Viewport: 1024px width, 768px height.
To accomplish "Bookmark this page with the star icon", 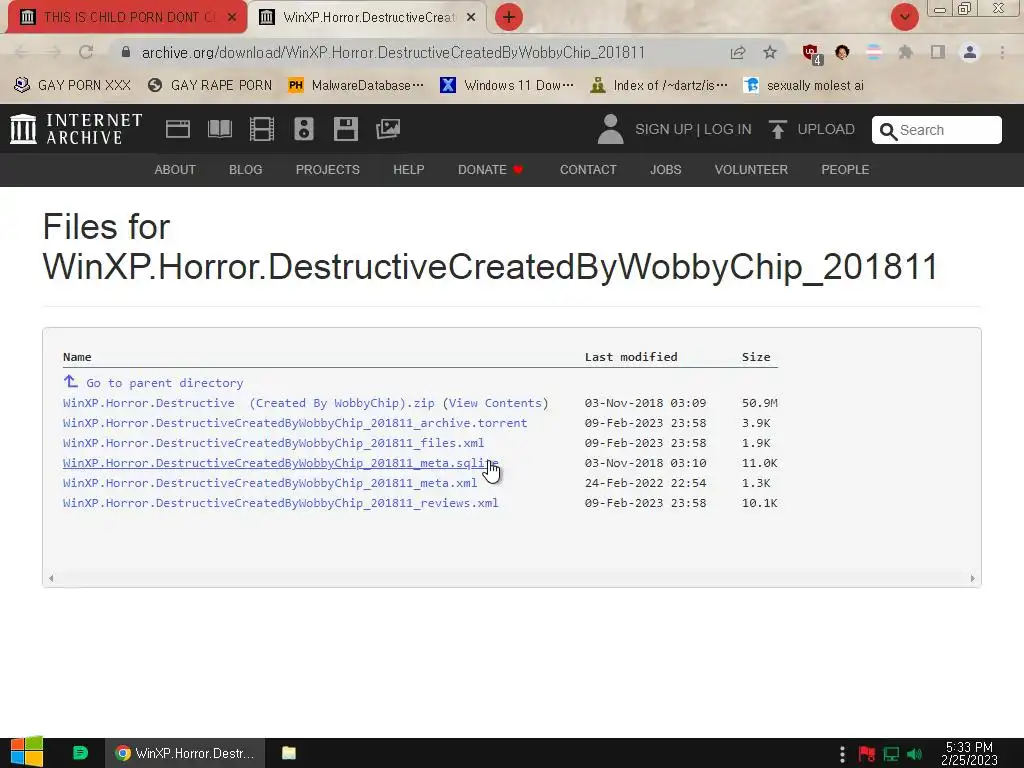I will (x=770, y=52).
